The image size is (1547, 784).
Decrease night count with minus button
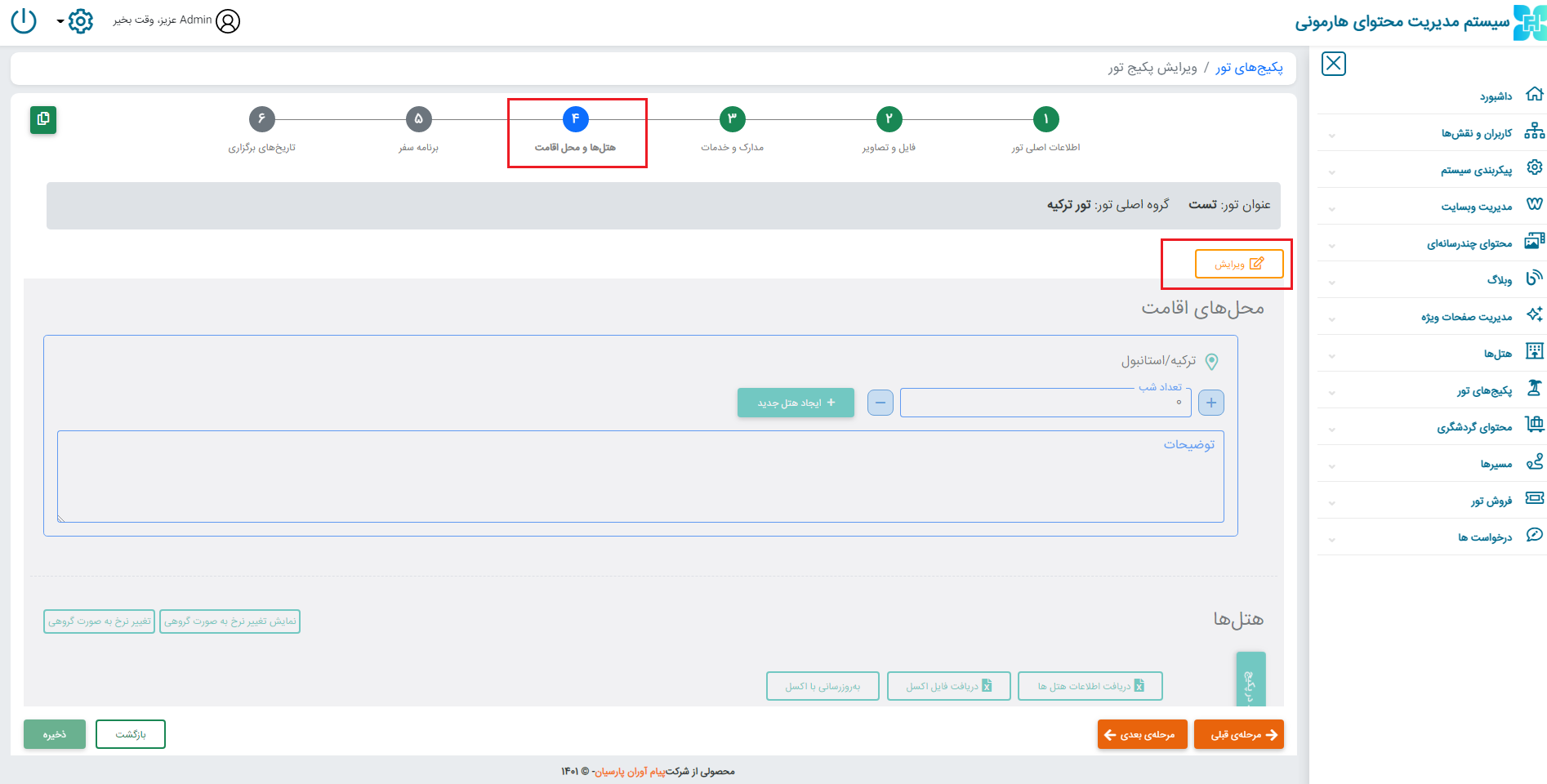click(880, 403)
